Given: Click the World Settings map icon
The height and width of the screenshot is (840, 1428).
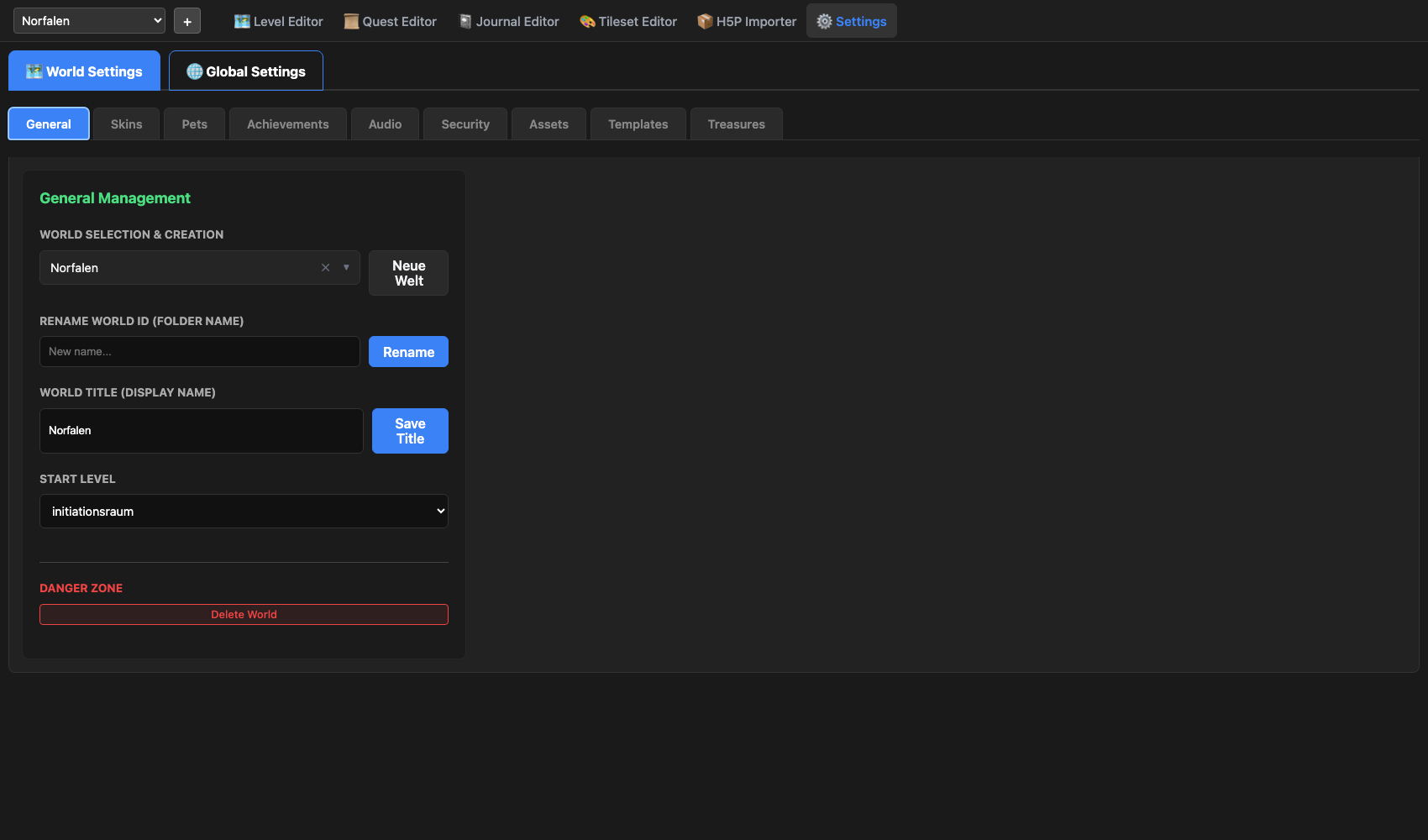Looking at the screenshot, I should point(34,71).
